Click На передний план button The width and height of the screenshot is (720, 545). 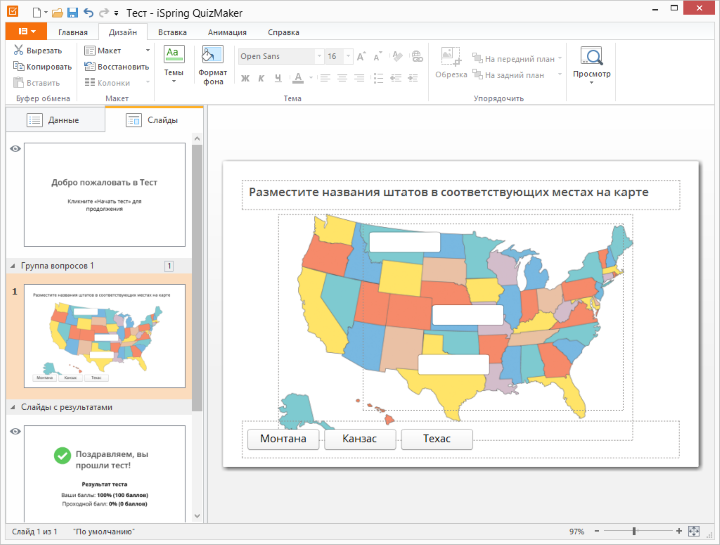point(513,58)
